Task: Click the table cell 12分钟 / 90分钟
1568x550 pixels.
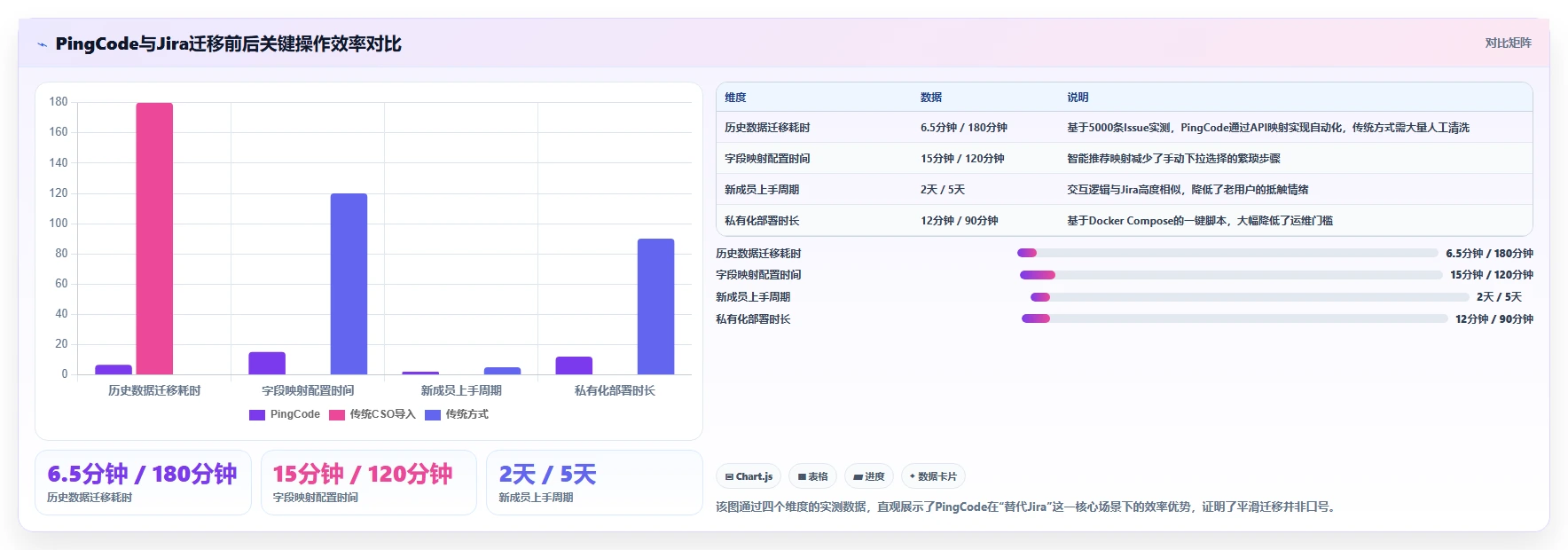Action: (960, 221)
